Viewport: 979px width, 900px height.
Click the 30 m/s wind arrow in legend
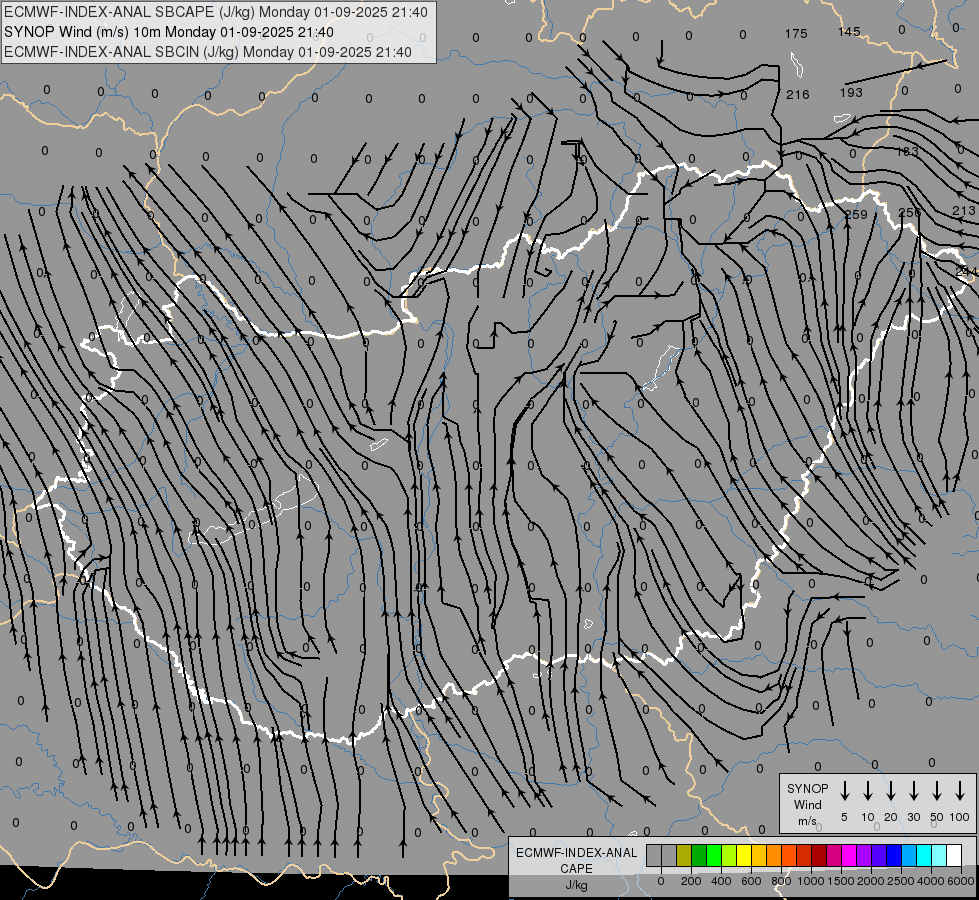point(913,791)
